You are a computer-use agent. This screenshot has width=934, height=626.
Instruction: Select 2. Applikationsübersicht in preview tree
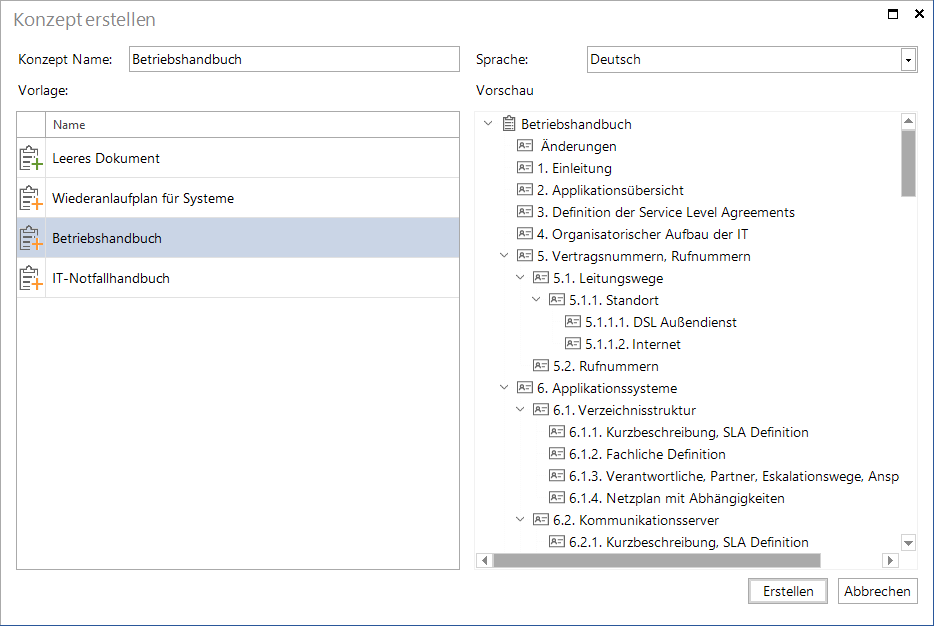pos(610,191)
